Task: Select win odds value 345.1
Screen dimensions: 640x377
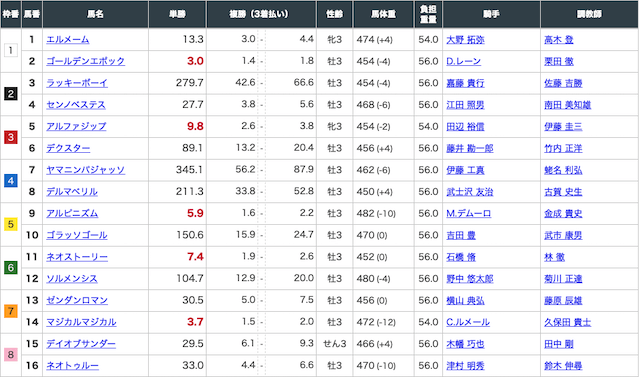Action: point(189,170)
